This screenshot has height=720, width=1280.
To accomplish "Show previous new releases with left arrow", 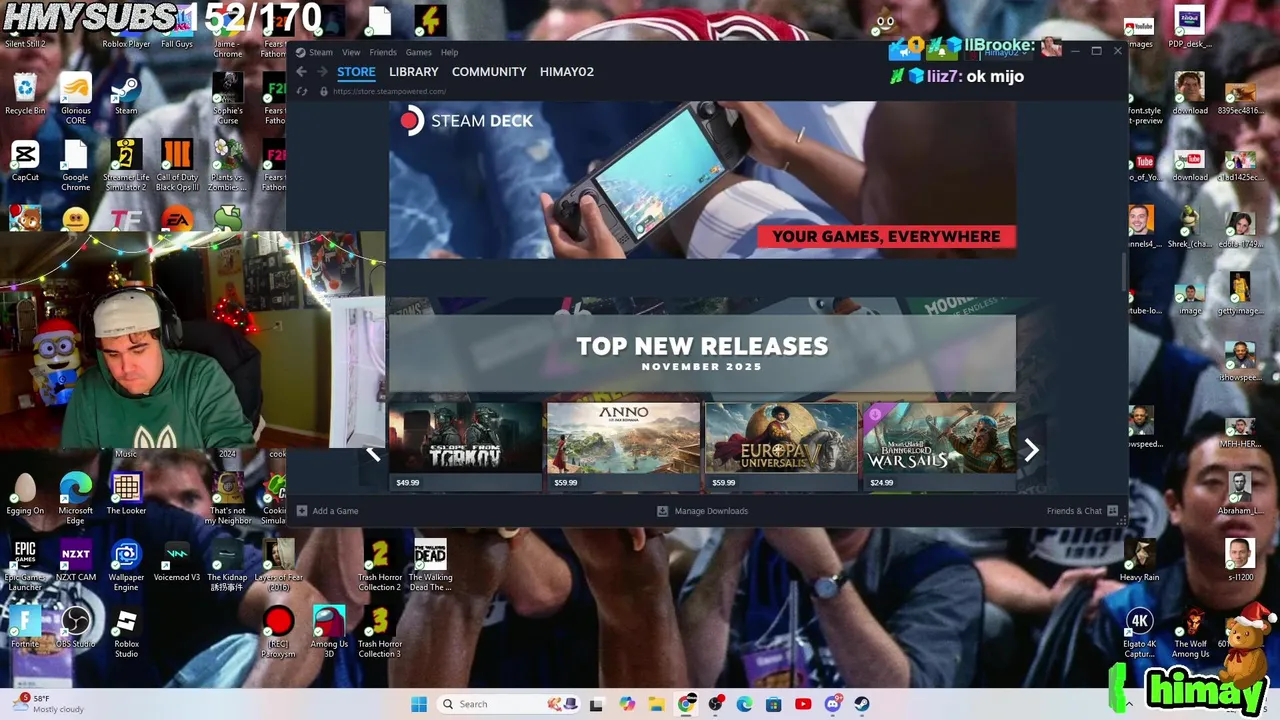I will tap(373, 453).
